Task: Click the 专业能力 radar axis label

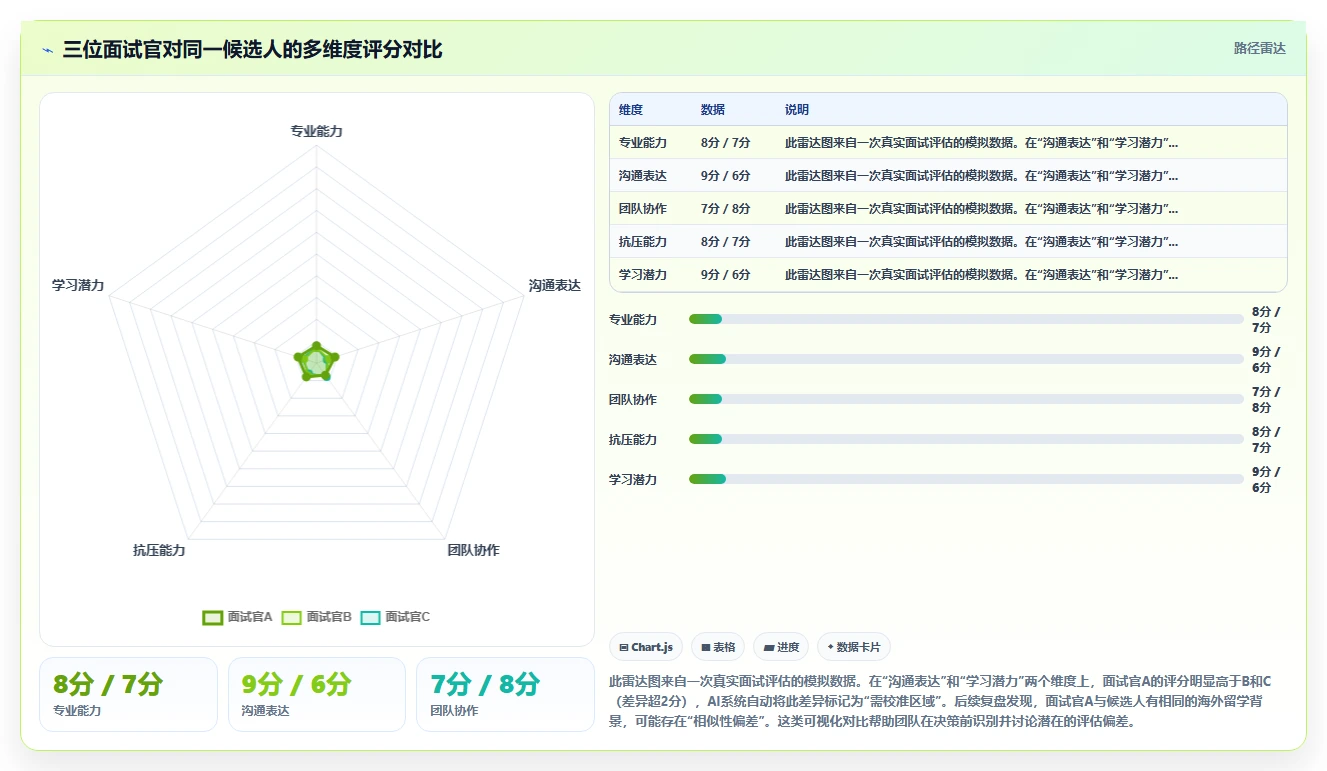Action: (x=316, y=131)
